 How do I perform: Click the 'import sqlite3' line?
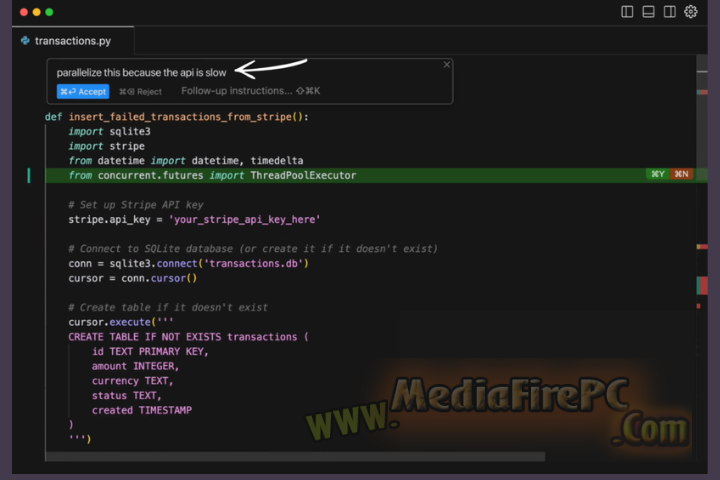[109, 132]
